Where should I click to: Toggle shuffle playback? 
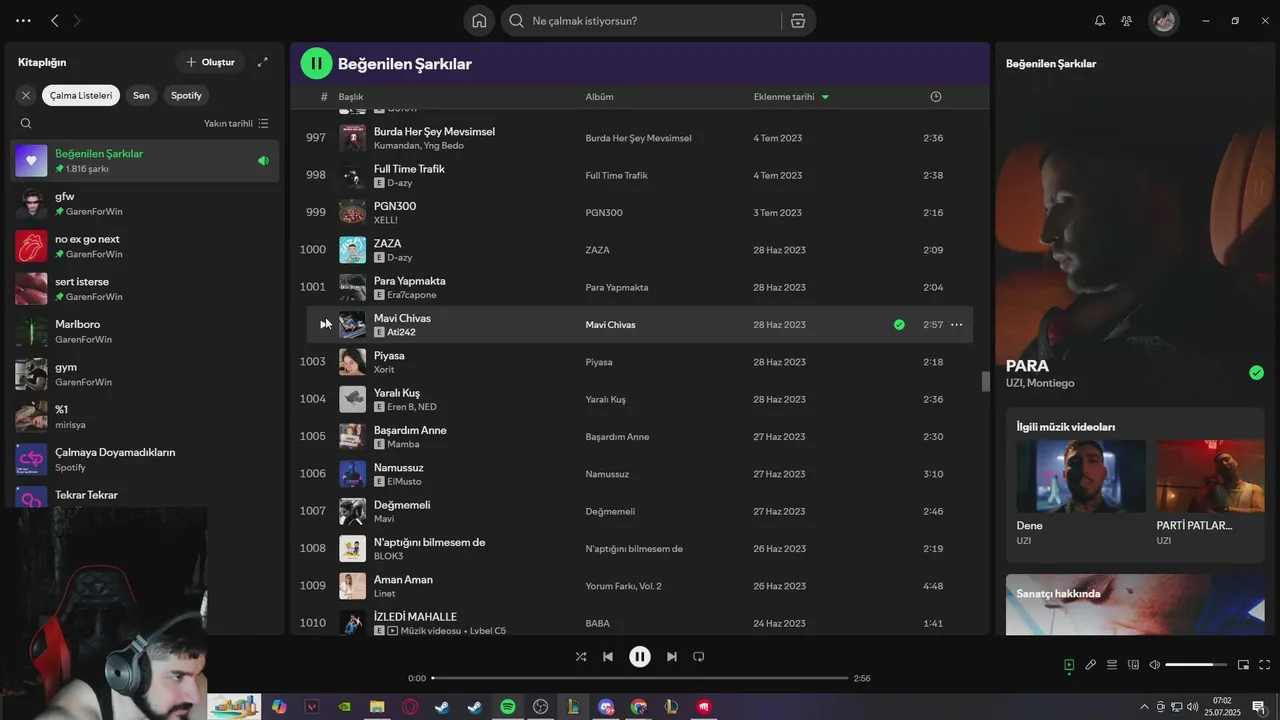(581, 657)
